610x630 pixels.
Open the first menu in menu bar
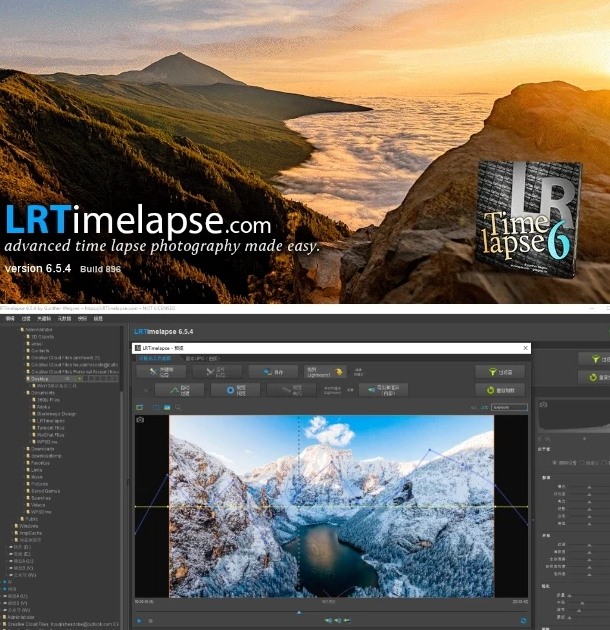click(10, 319)
